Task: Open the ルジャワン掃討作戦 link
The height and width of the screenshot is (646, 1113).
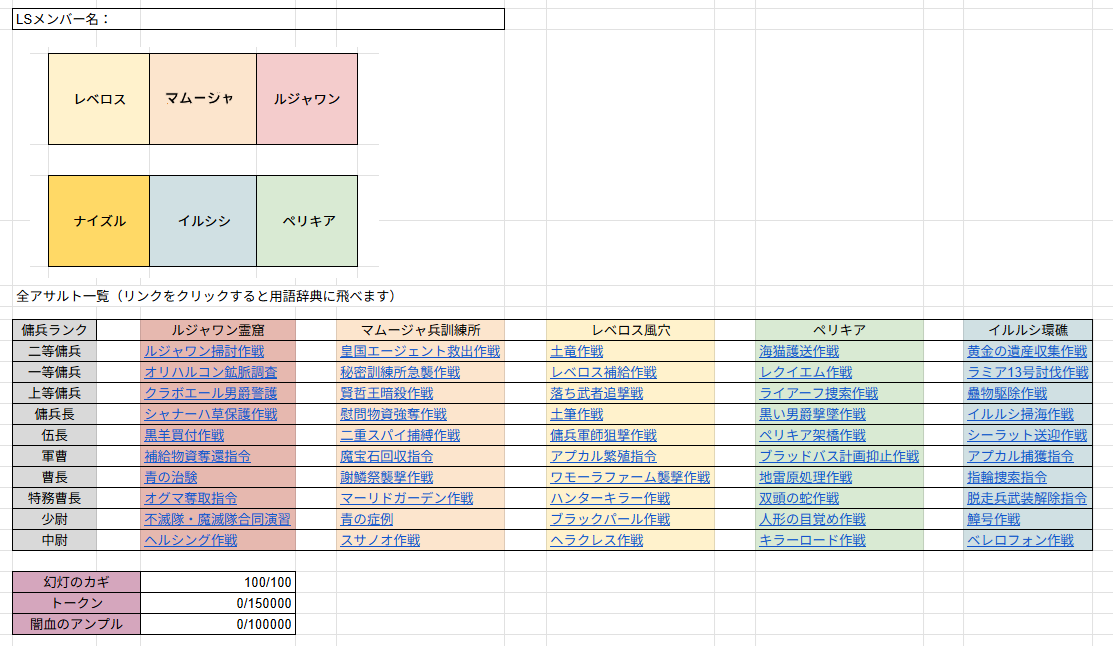Action: (204, 351)
